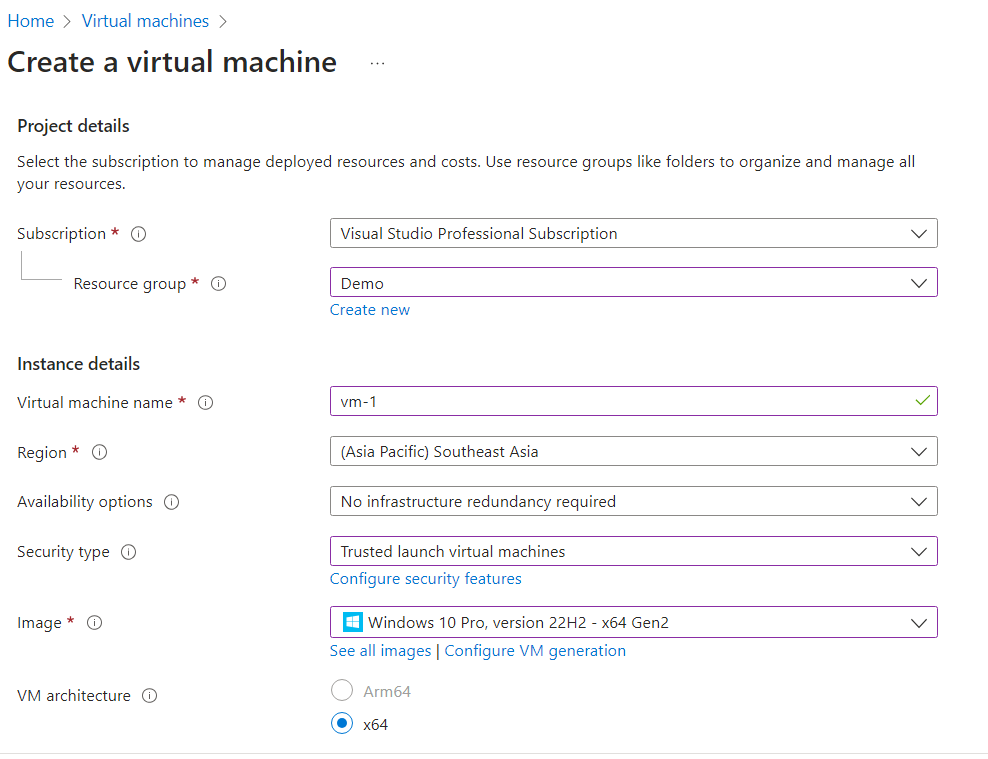Open the ellipsis menu beside the page title
Viewport: 988px width, 759px height.
pyautogui.click(x=377, y=62)
